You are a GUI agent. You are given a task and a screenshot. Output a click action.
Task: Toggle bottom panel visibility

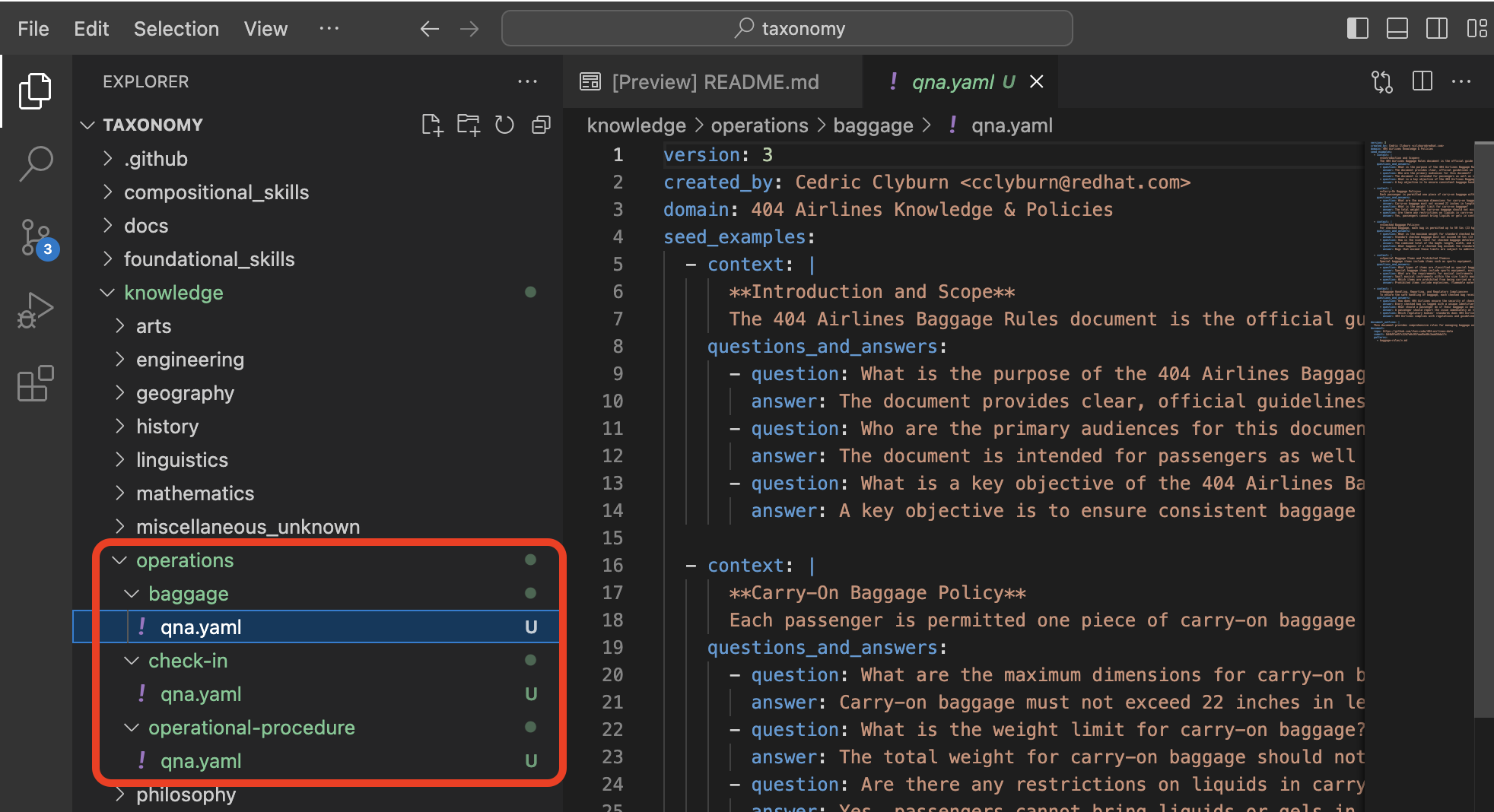[1397, 29]
